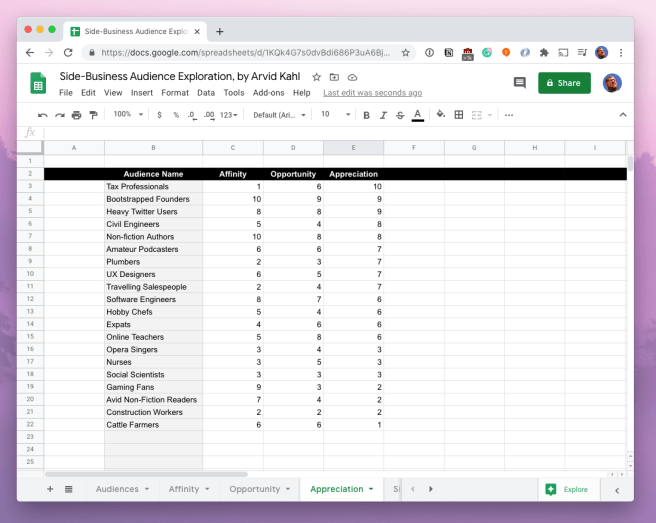Screen dimensions: 656x523
Task: Click the Redo toolbar icon
Action: coord(60,115)
